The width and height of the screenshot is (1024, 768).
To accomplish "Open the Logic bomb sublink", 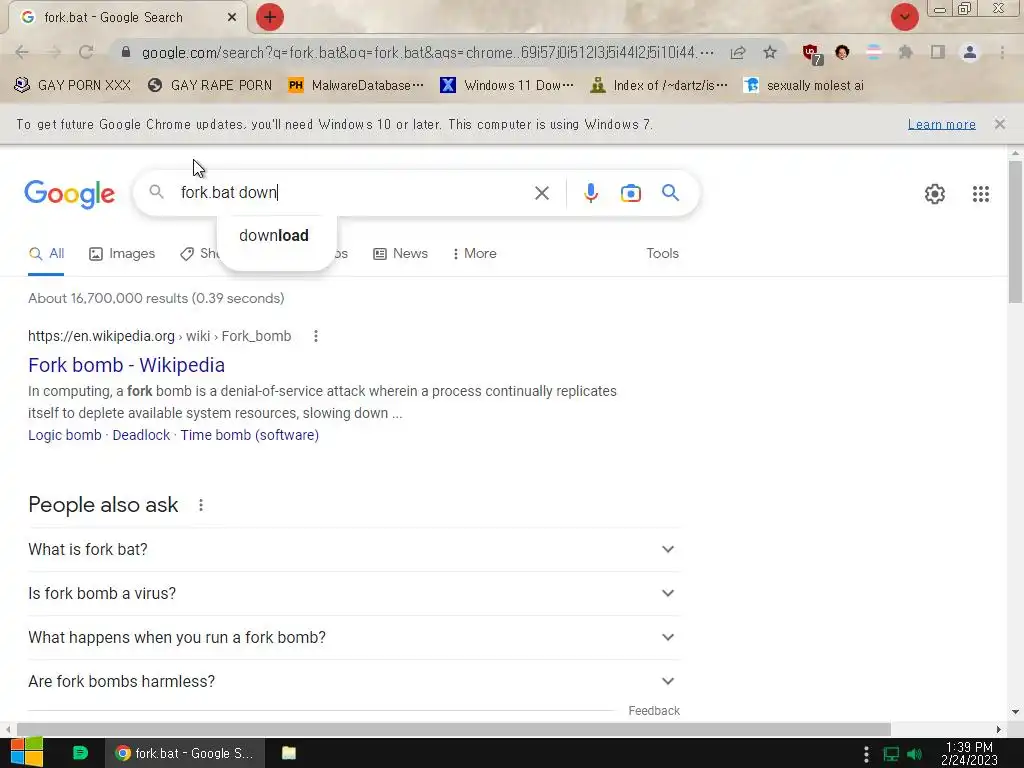I will [x=65, y=435].
